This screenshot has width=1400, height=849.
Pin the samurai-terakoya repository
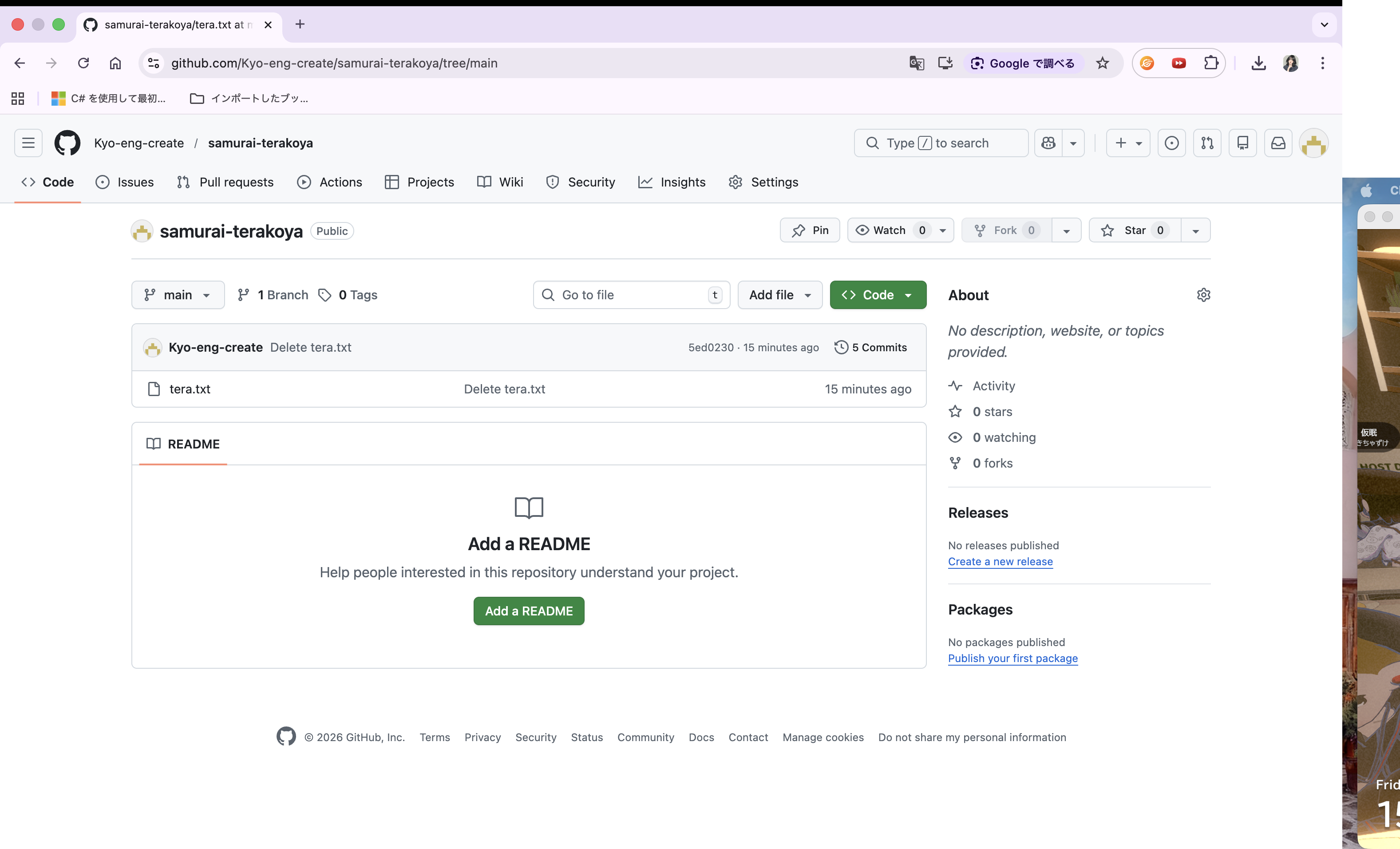pos(810,230)
